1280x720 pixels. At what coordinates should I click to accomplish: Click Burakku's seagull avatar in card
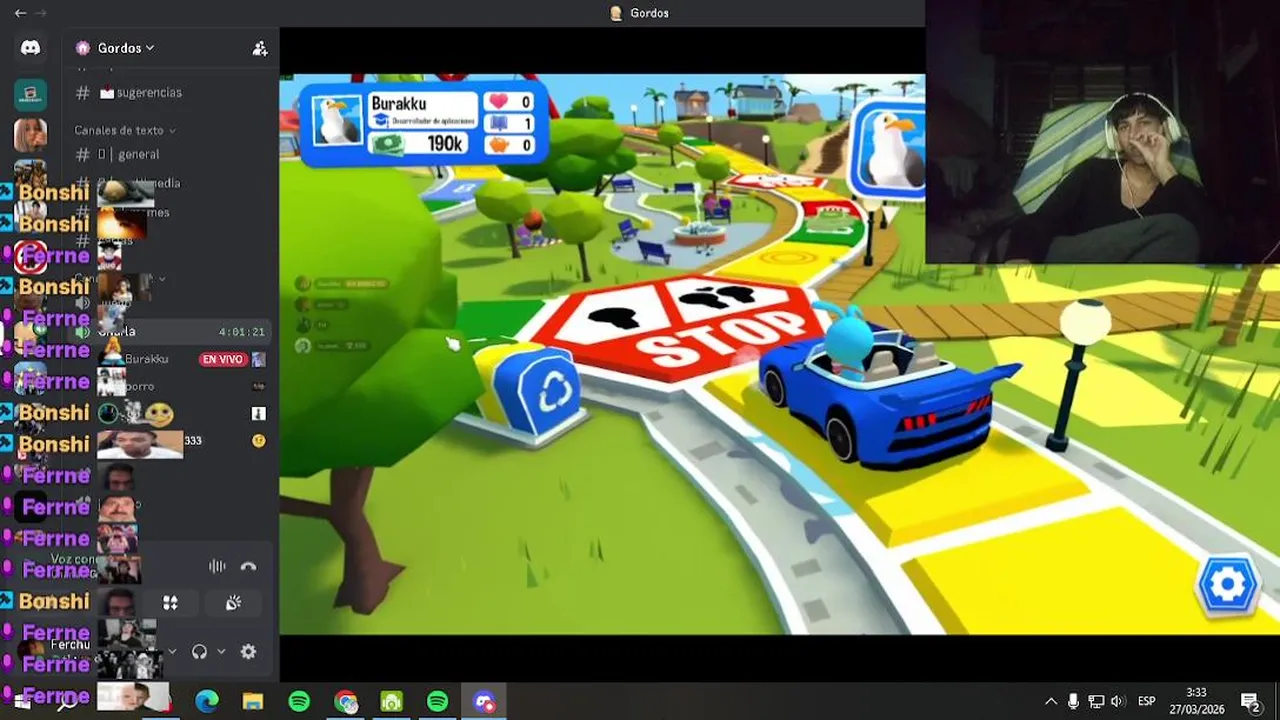pos(337,121)
